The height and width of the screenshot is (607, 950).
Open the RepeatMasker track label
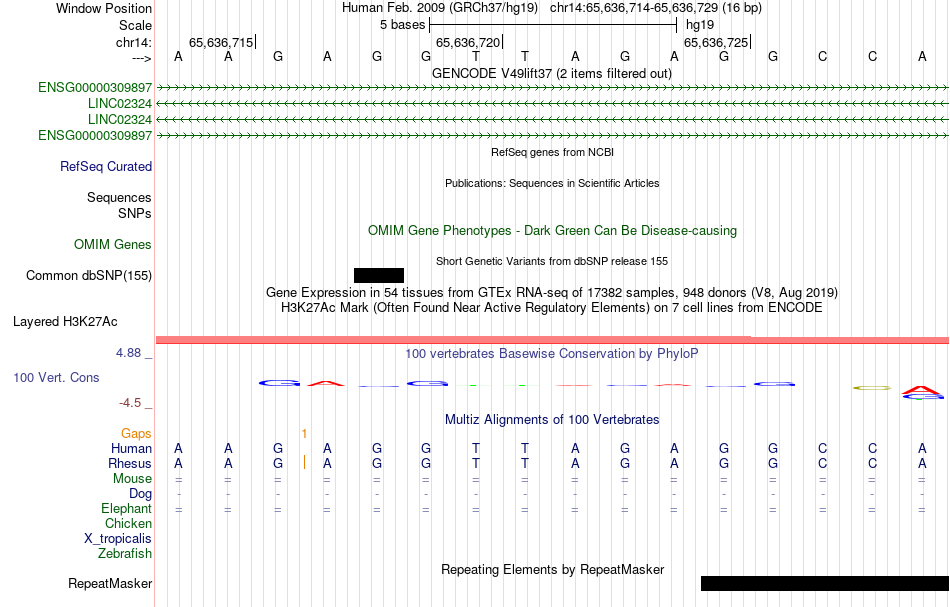[110, 583]
